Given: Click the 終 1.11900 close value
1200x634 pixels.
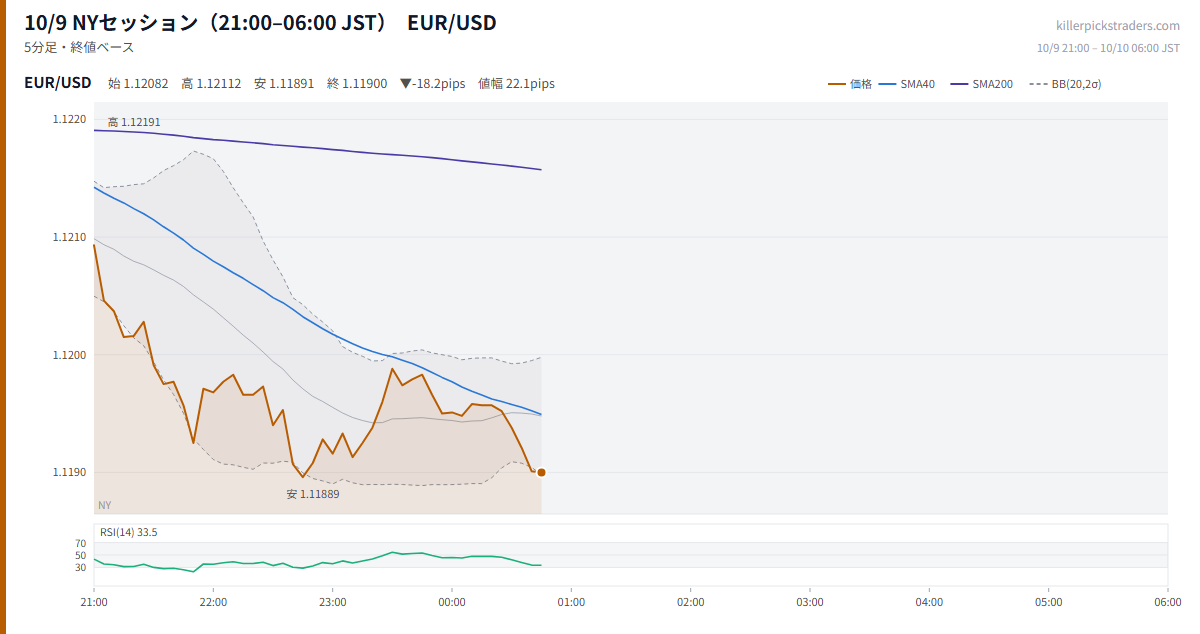Looking at the screenshot, I should (357, 84).
